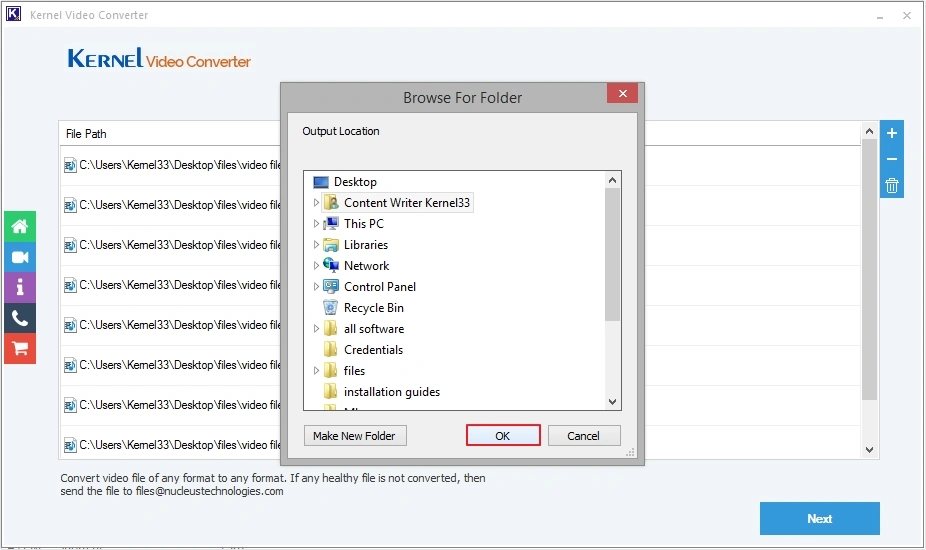This screenshot has width=926, height=550.
Task: Click Make New Folder button
Action: 354,435
